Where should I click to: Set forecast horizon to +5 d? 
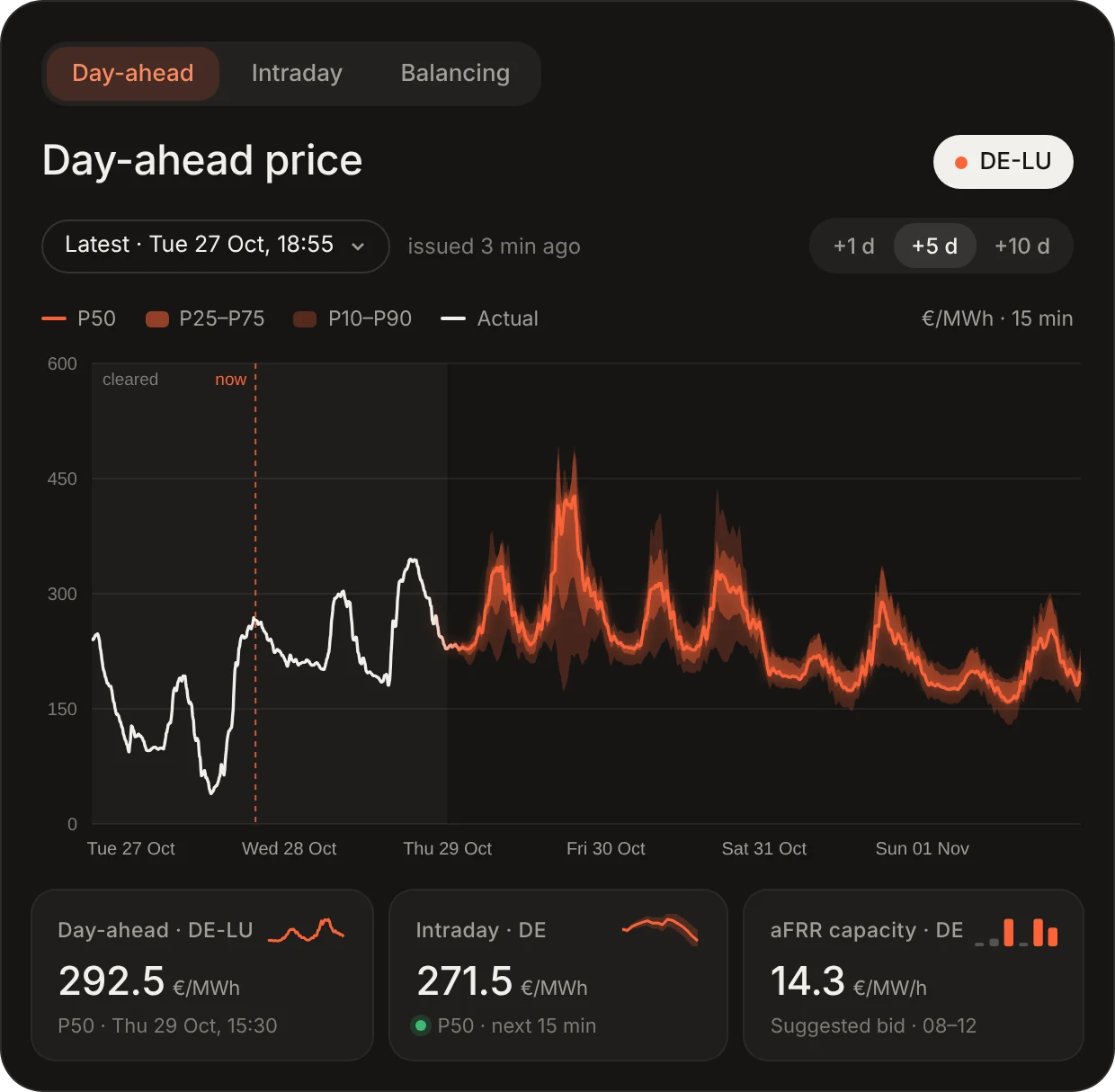point(935,246)
